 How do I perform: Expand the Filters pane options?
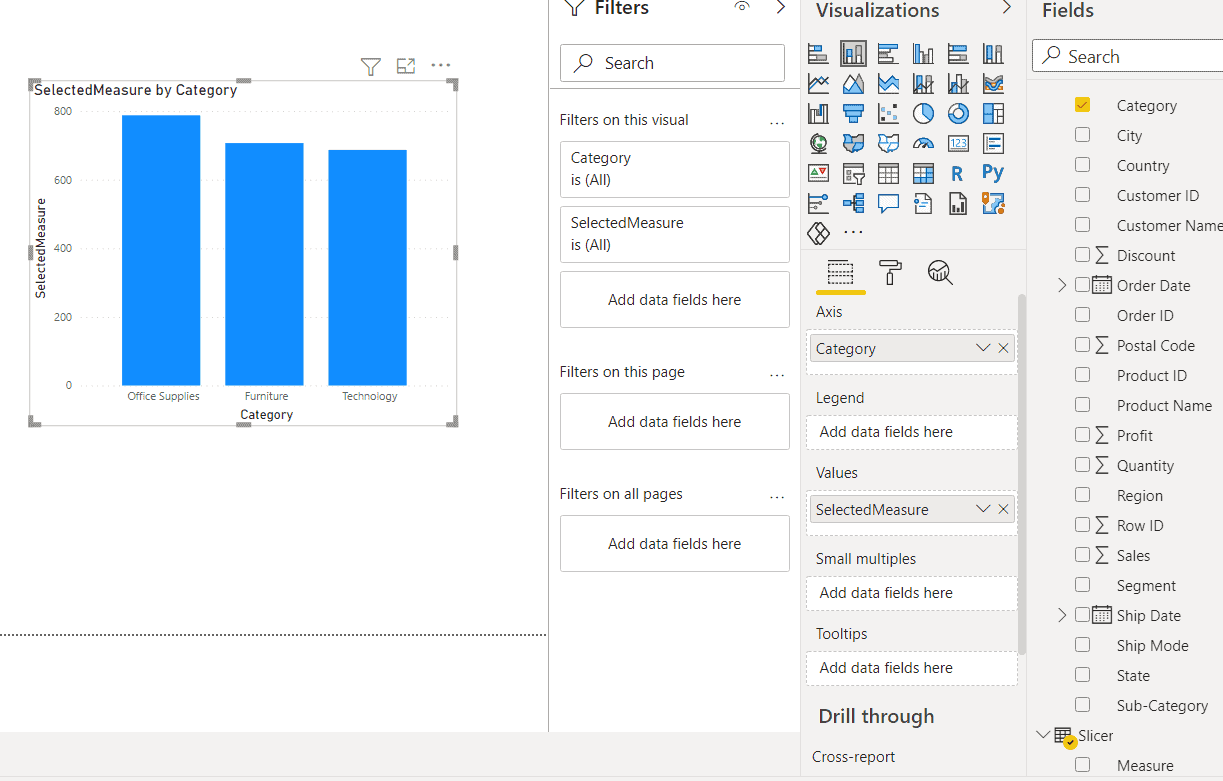(779, 8)
